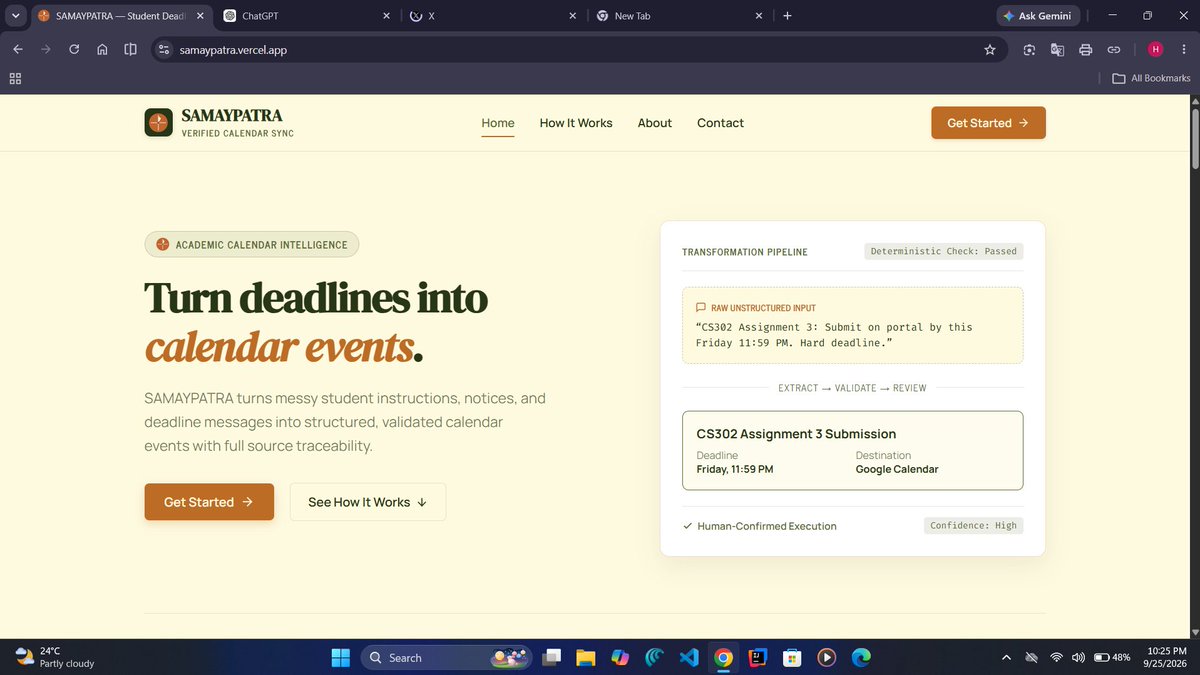Open the Google Translate icon in toolbar

pyautogui.click(x=1057, y=49)
